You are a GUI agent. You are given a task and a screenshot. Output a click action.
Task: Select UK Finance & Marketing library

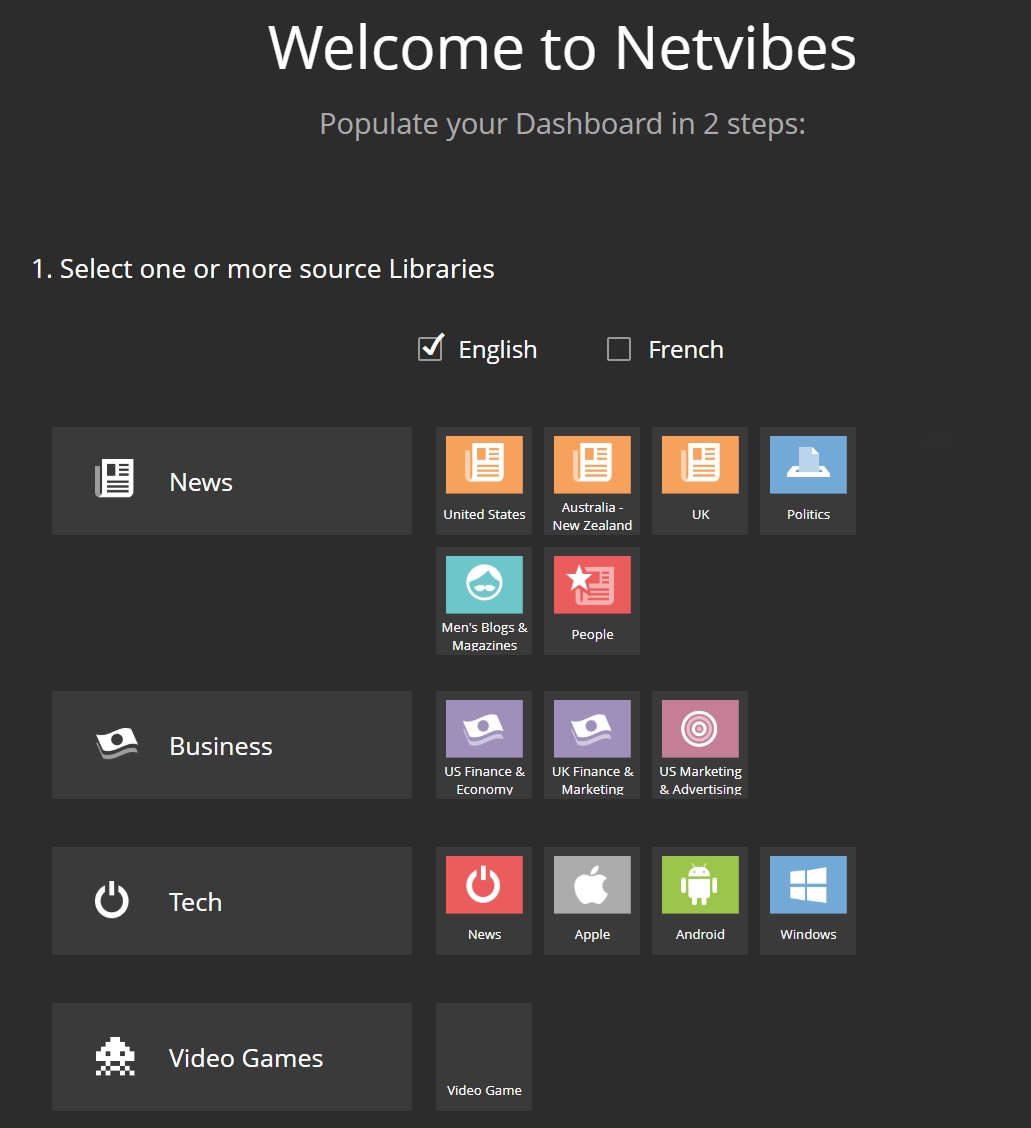click(592, 745)
